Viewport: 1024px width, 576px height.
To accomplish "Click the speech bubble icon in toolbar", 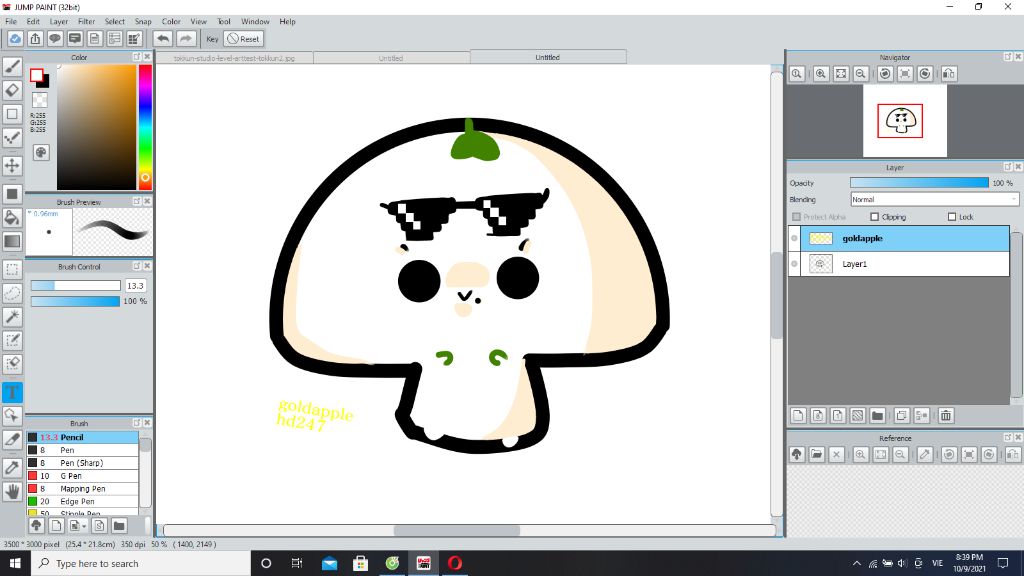I will coord(55,39).
